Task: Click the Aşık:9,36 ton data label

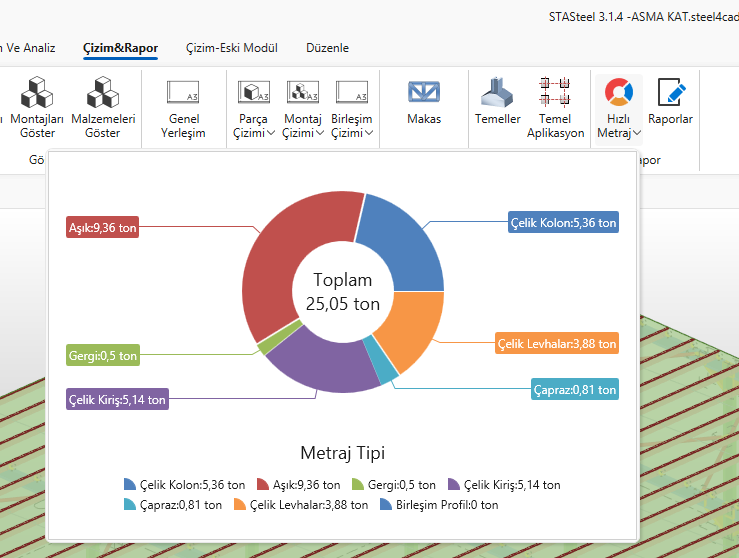Action: coord(102,227)
